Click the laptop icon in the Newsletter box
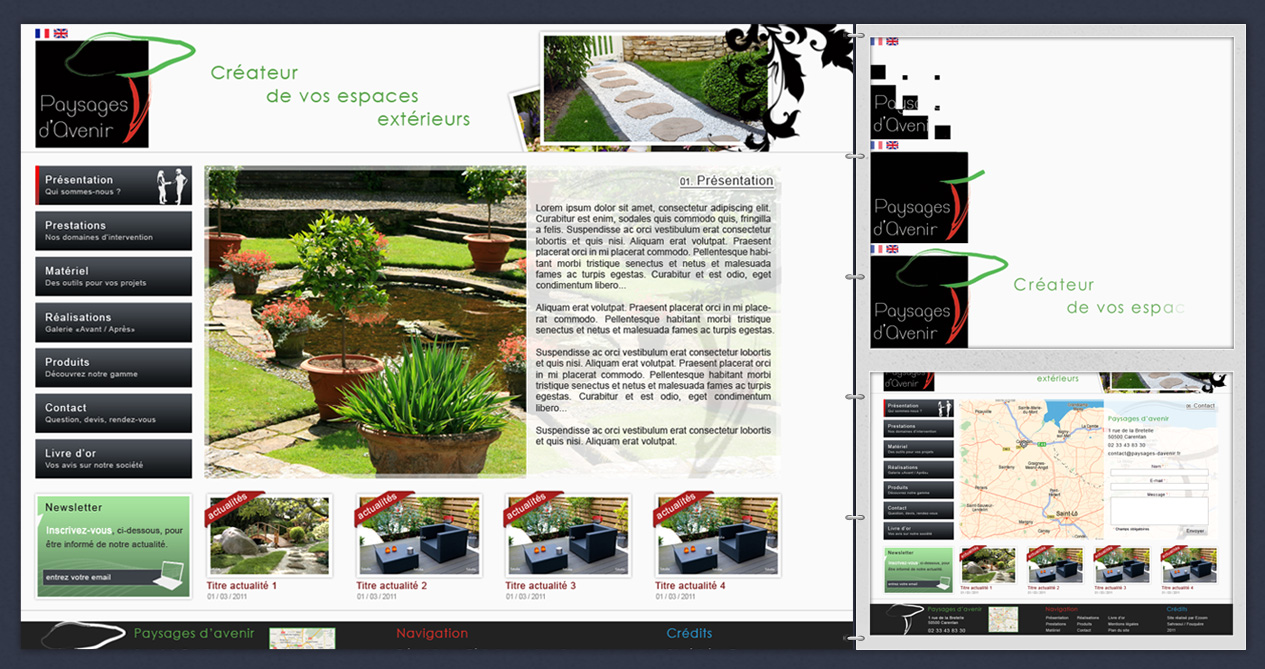This screenshot has width=1265, height=669. (169, 575)
